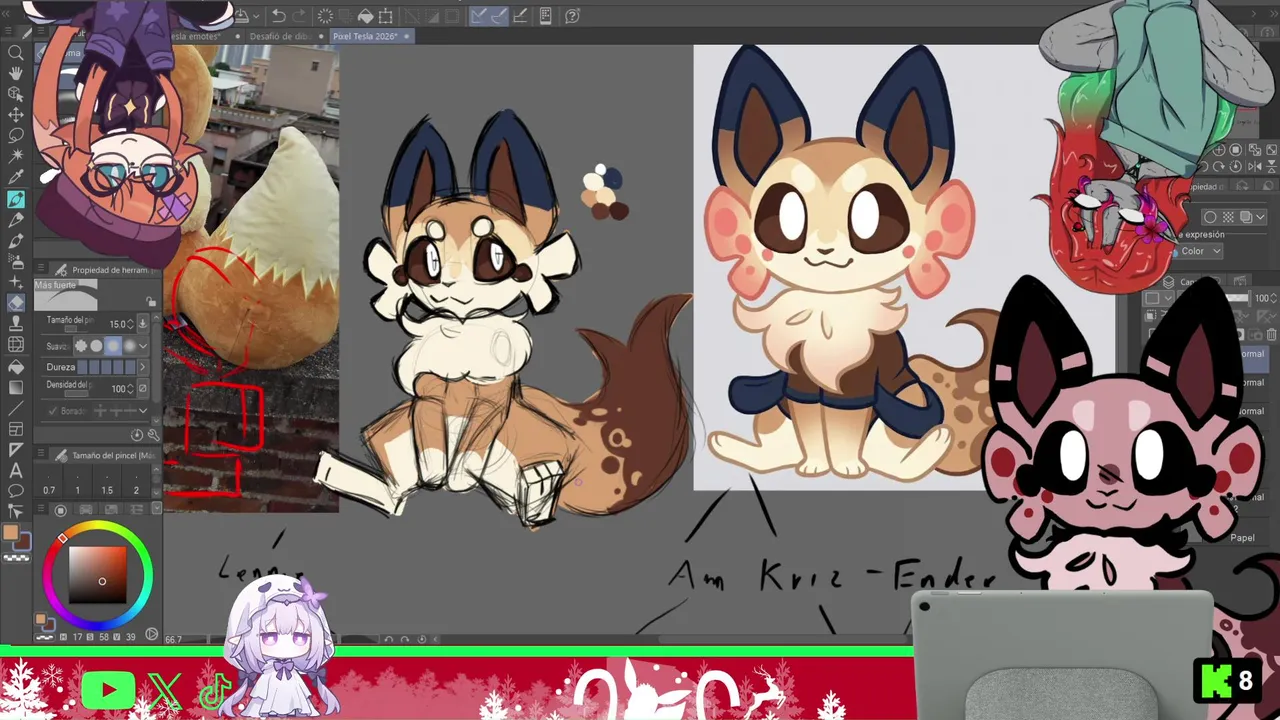
Task: Select the Auto select wand tool
Action: coord(16,156)
